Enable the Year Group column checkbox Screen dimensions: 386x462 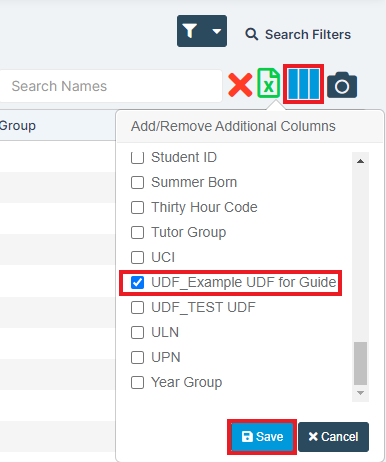pos(137,382)
